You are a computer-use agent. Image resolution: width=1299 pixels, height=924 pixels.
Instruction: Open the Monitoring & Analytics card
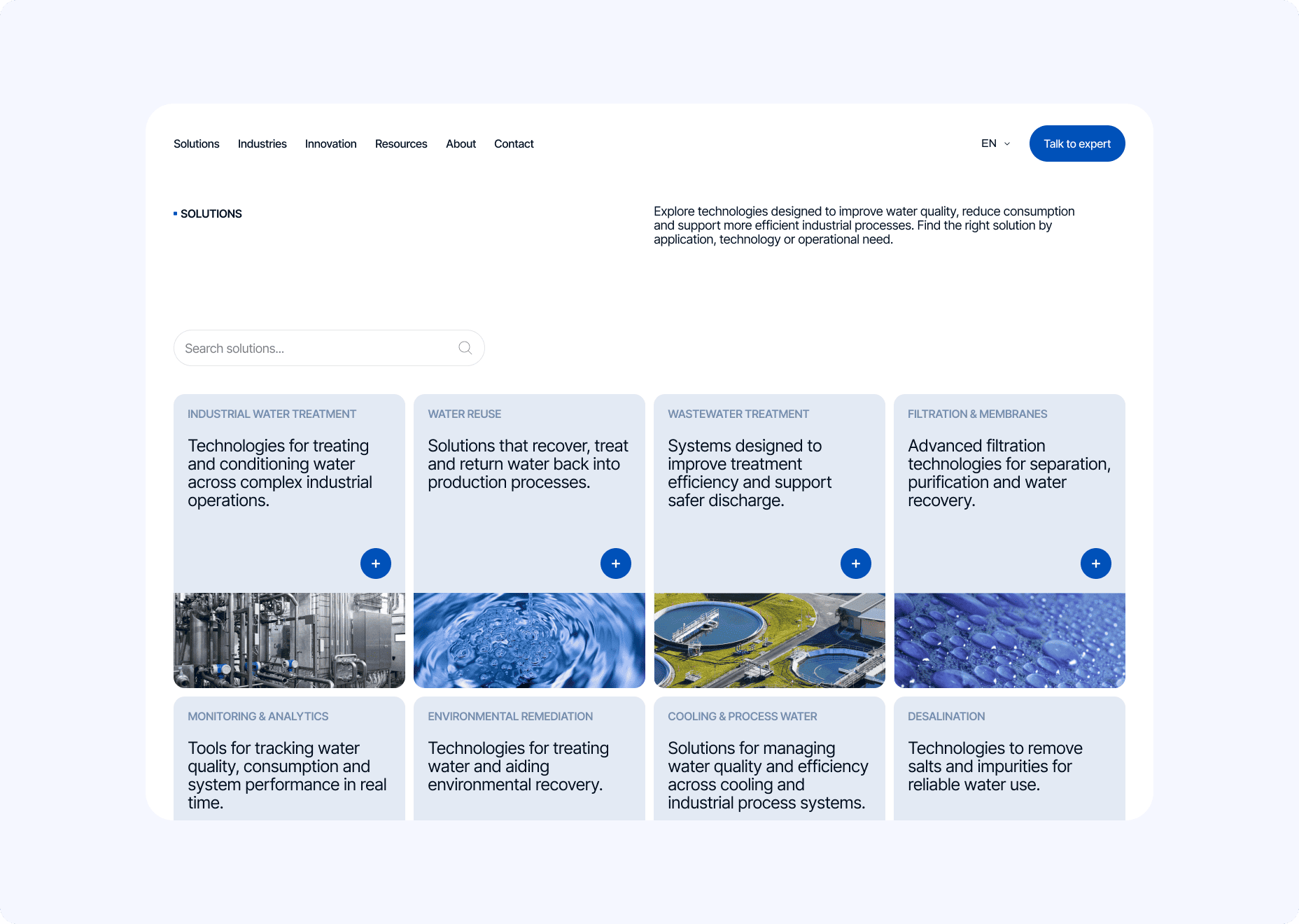289,759
